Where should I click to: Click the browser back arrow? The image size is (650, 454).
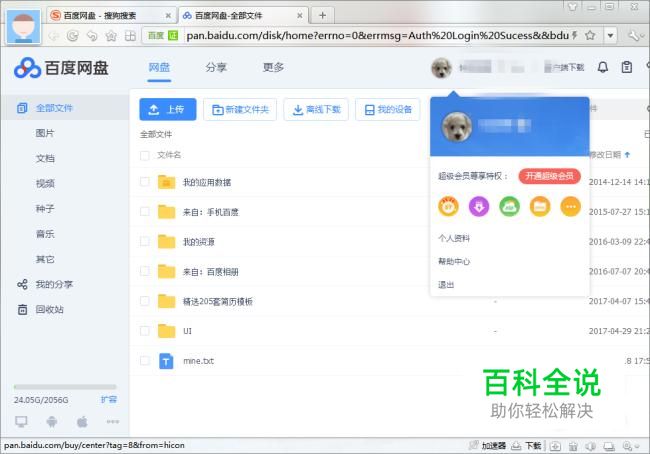coord(53,36)
